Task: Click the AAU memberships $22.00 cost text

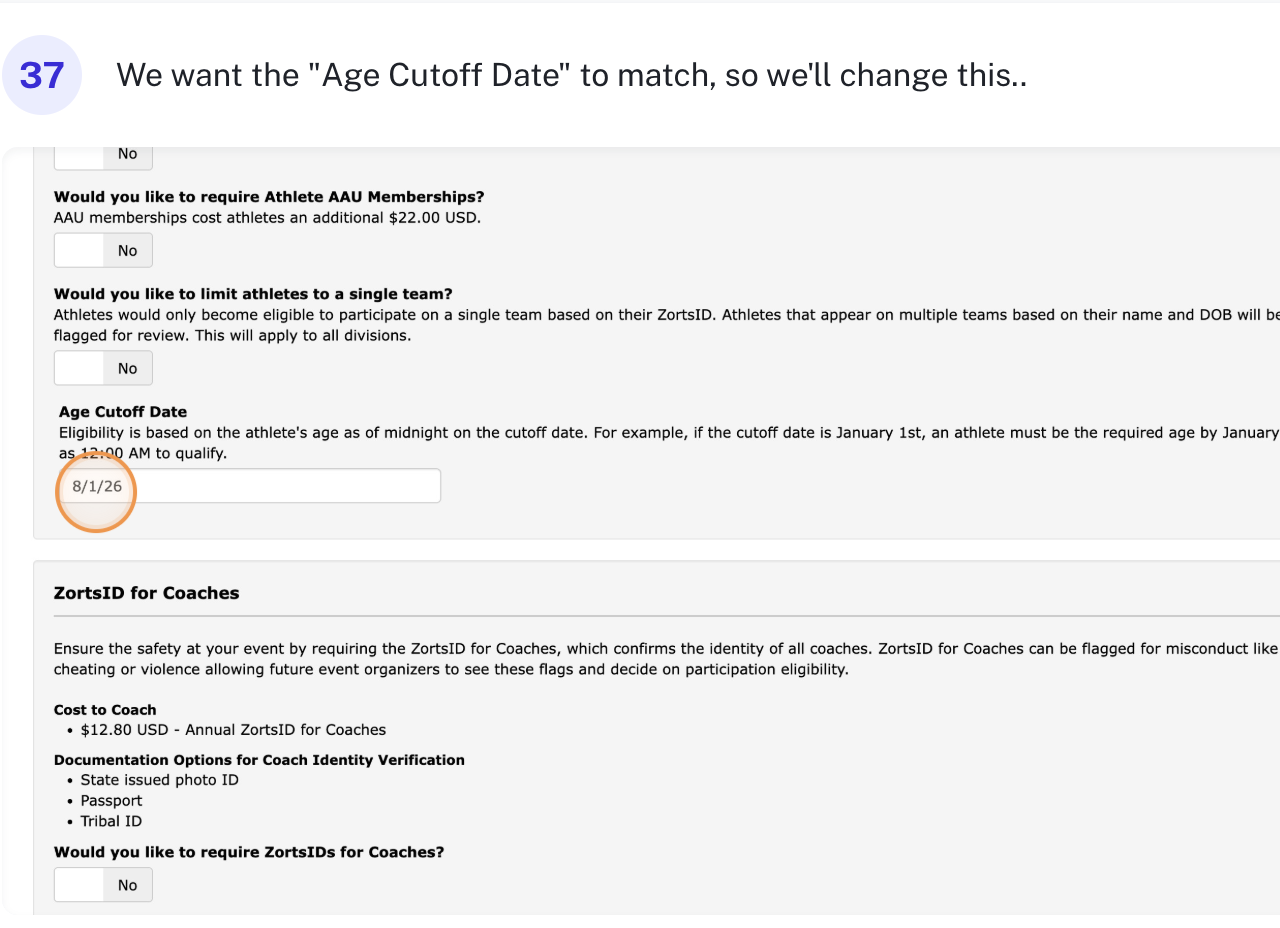Action: 267,217
